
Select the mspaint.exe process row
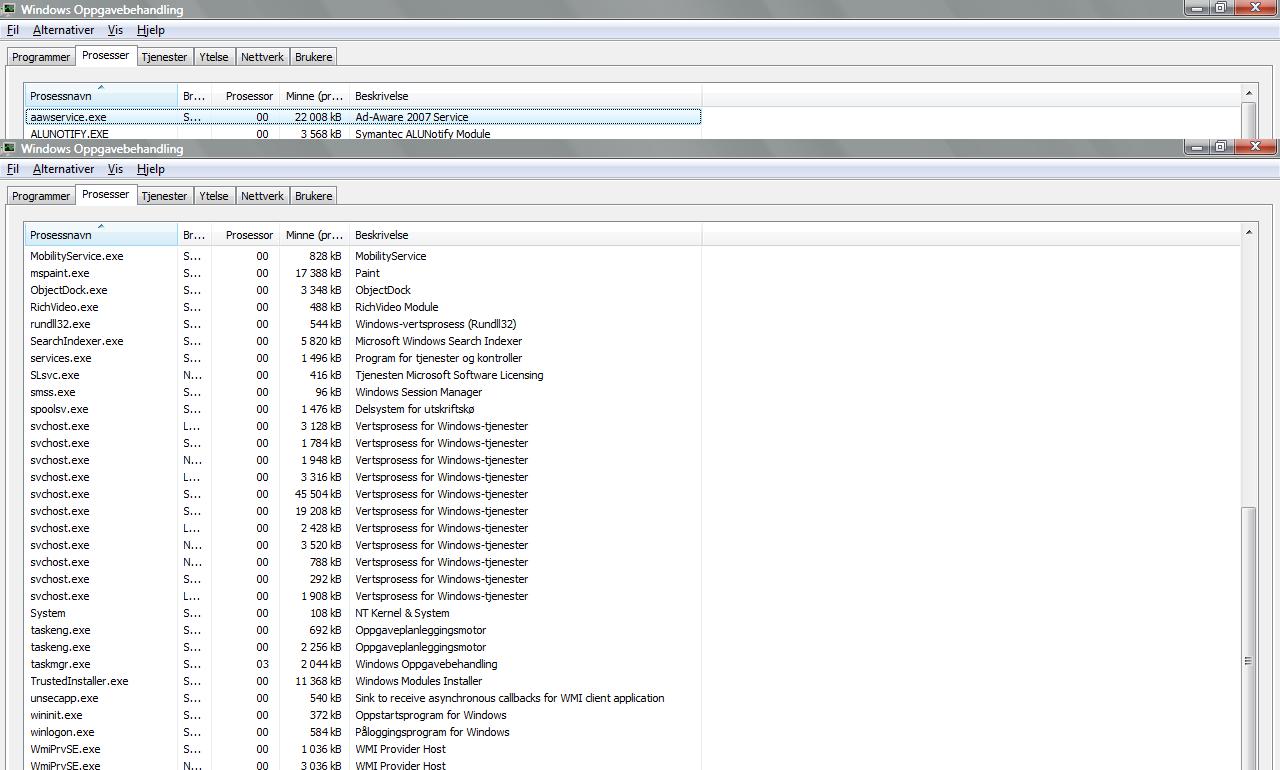(x=363, y=273)
